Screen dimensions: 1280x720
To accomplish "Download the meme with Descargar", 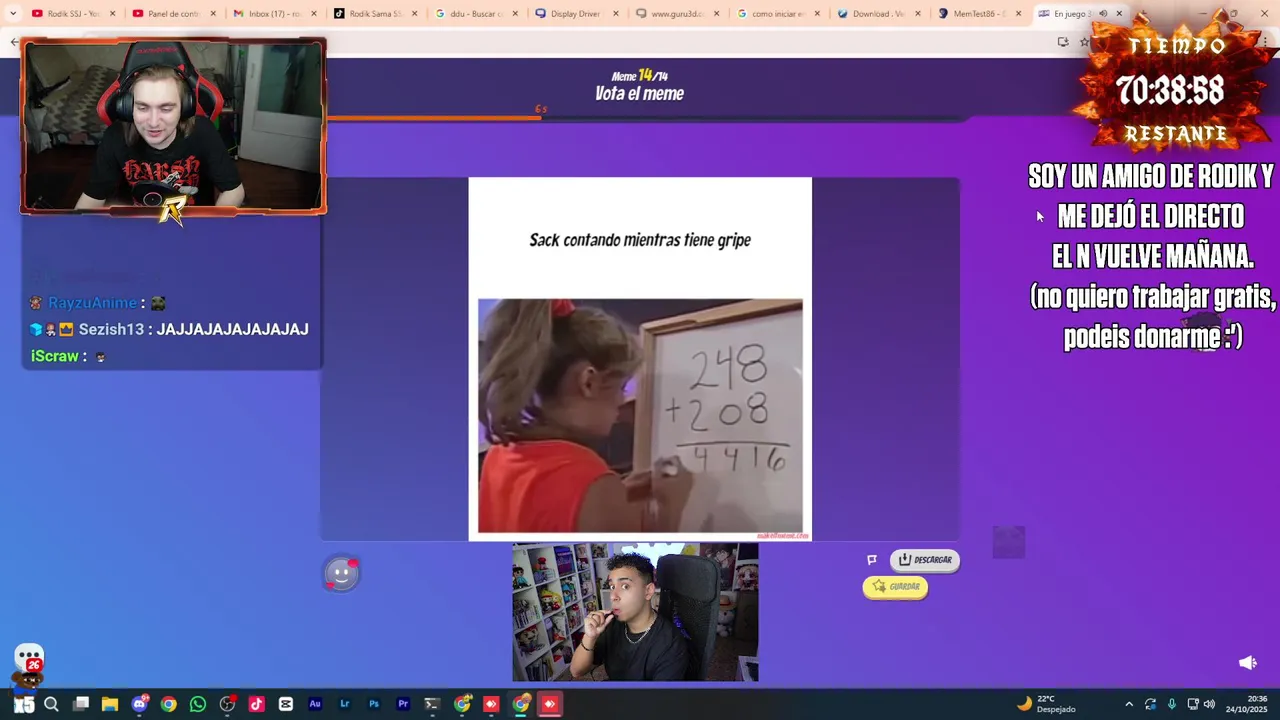I will point(925,560).
